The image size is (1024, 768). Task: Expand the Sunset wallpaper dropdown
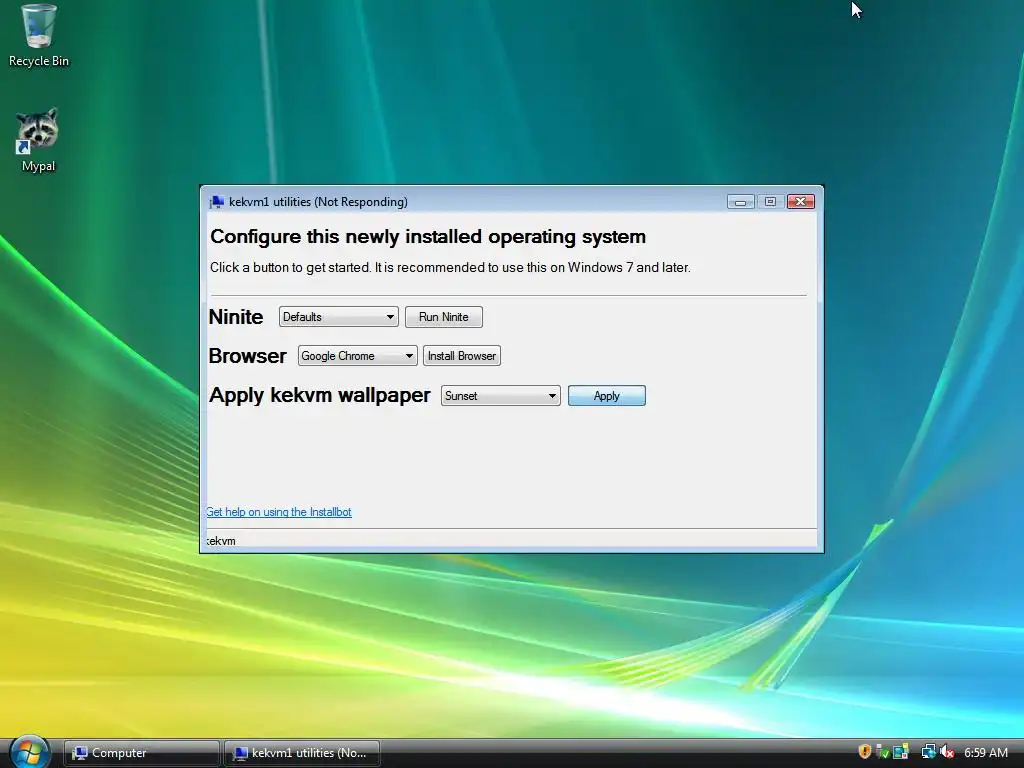(x=500, y=396)
